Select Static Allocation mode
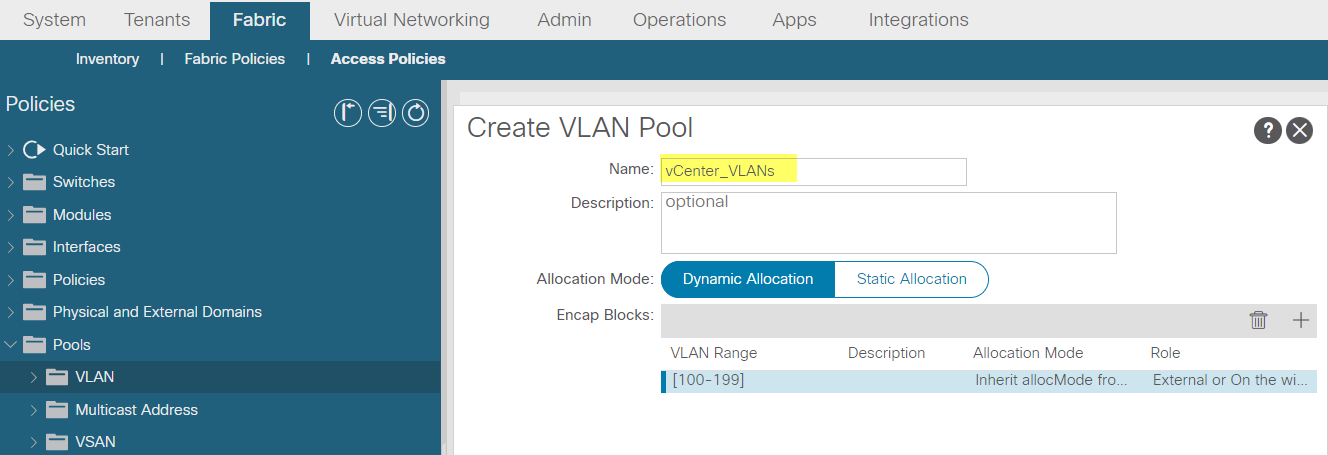Viewport: 1328px width, 455px height. tap(911, 279)
